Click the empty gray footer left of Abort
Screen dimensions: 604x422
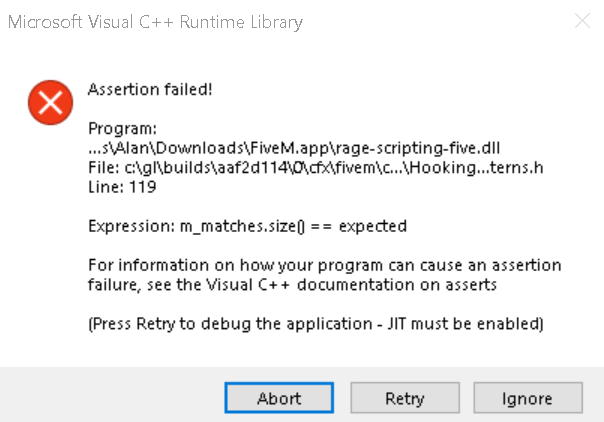click(x=110, y=398)
